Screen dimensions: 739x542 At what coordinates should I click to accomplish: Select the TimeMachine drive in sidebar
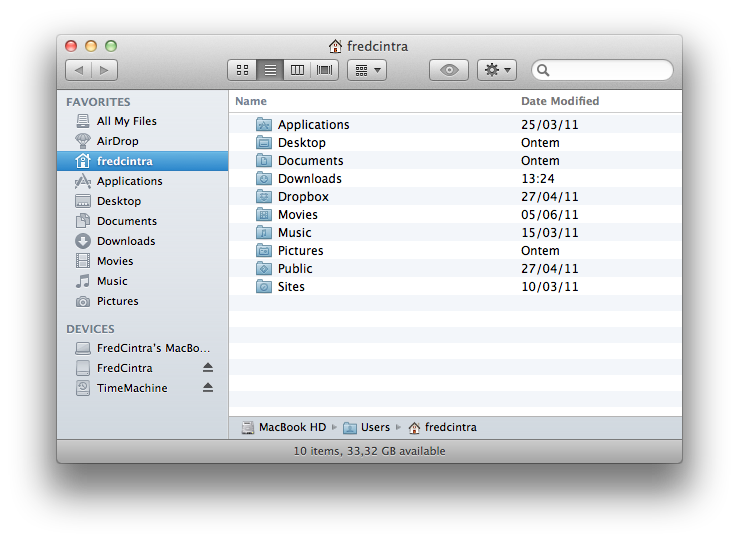coord(142,388)
